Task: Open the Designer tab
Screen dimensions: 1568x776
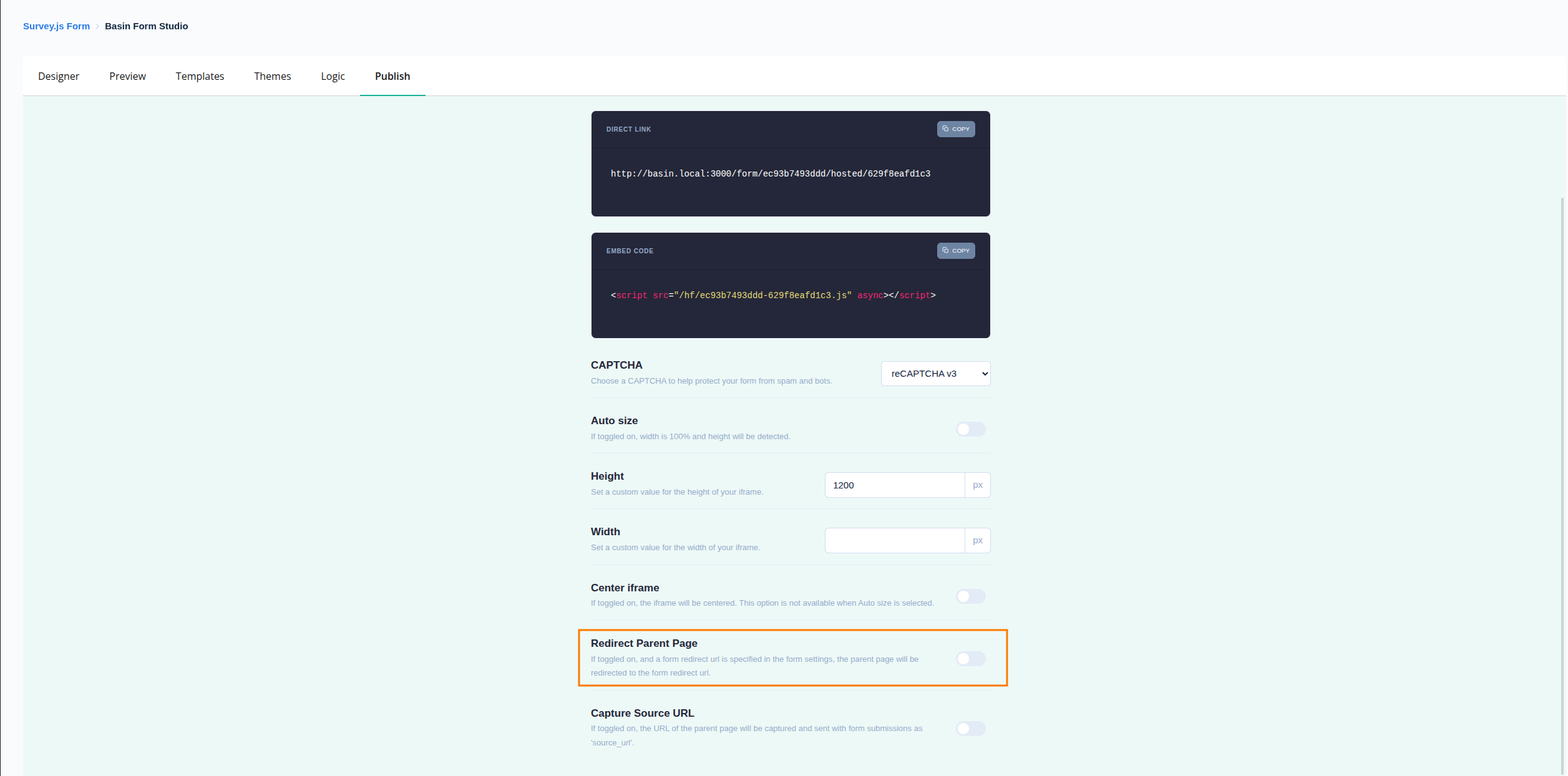Action: coord(59,76)
